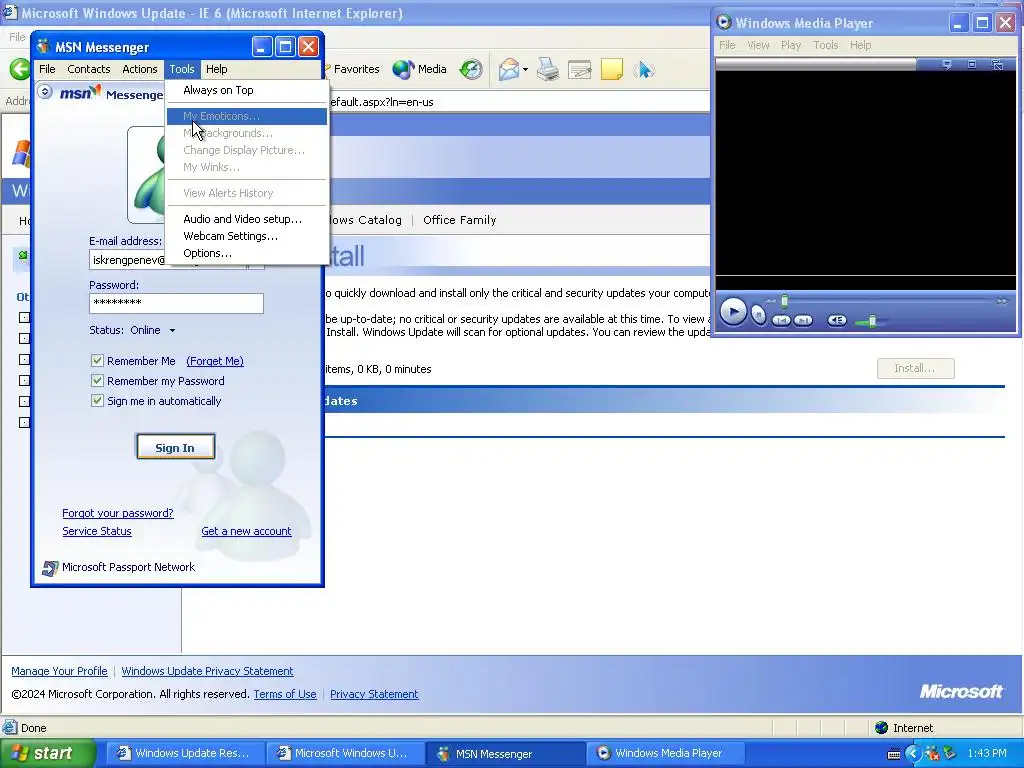Choose Audio and Video setup menu item
This screenshot has width=1024, height=768.
click(x=247, y=219)
